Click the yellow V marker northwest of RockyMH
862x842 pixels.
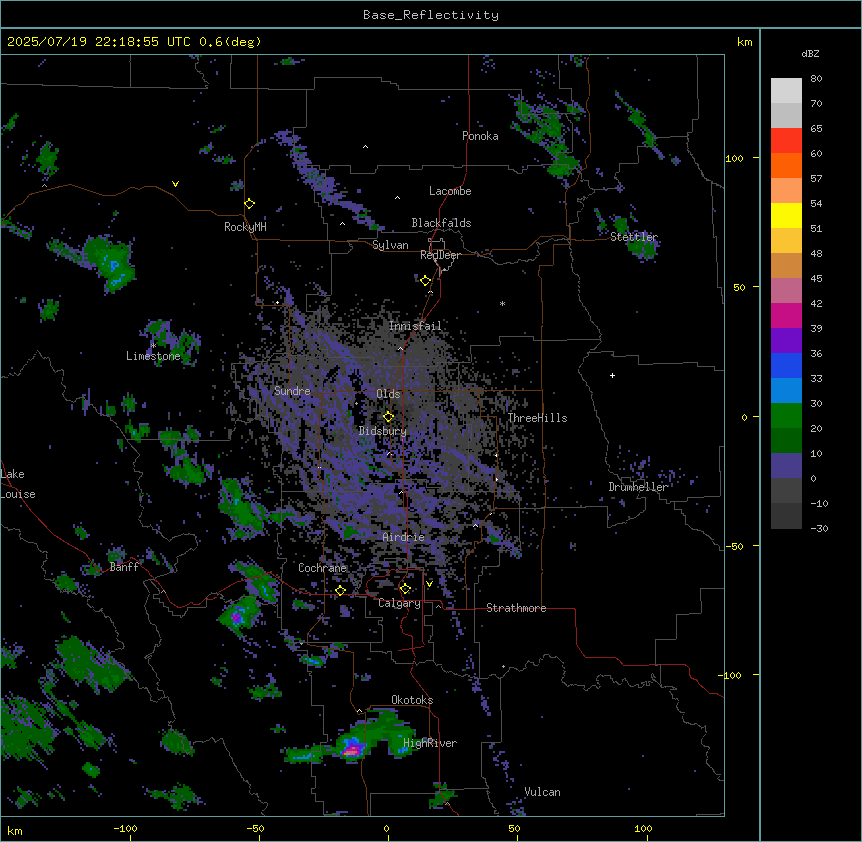click(175, 184)
